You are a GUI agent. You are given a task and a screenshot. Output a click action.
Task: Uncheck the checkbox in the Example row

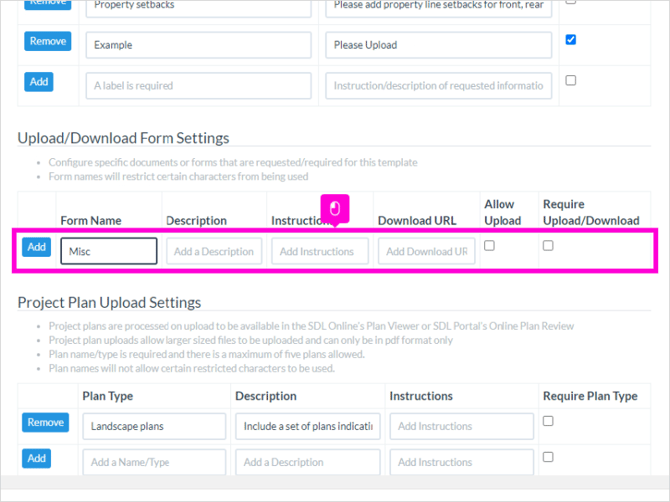coord(570,40)
